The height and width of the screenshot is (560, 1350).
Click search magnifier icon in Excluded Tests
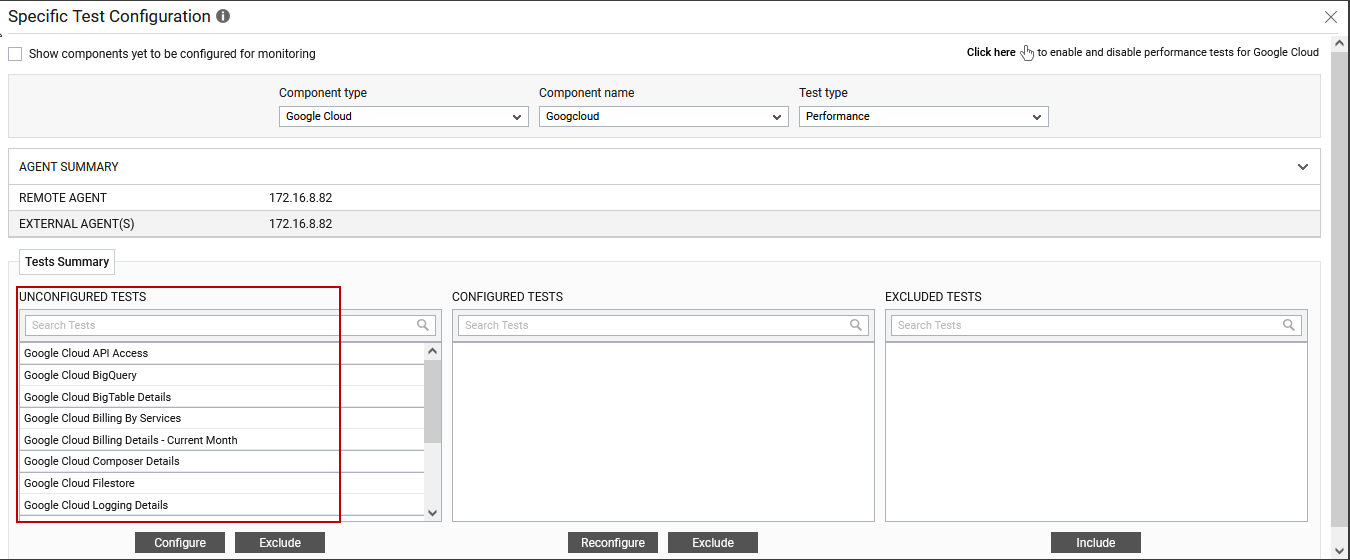click(x=1289, y=325)
